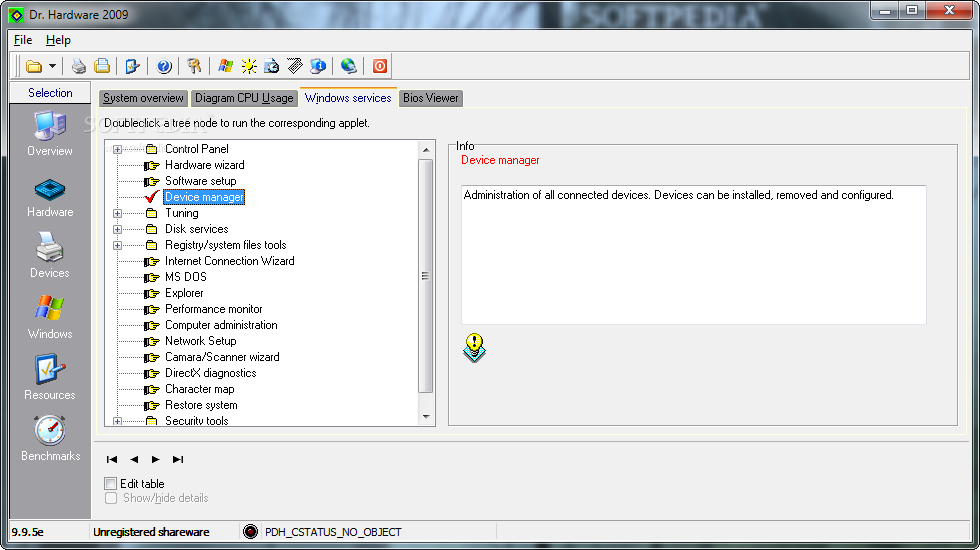The image size is (980, 550).
Task: Click the keys toolbar icon
Action: click(x=194, y=66)
